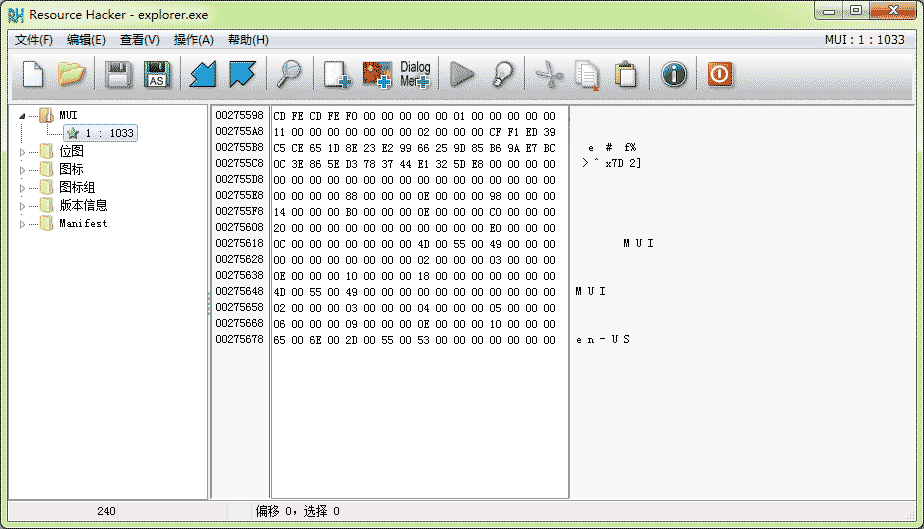Click the New file toolbar icon
Screen dimensions: 924x529
tap(33, 74)
